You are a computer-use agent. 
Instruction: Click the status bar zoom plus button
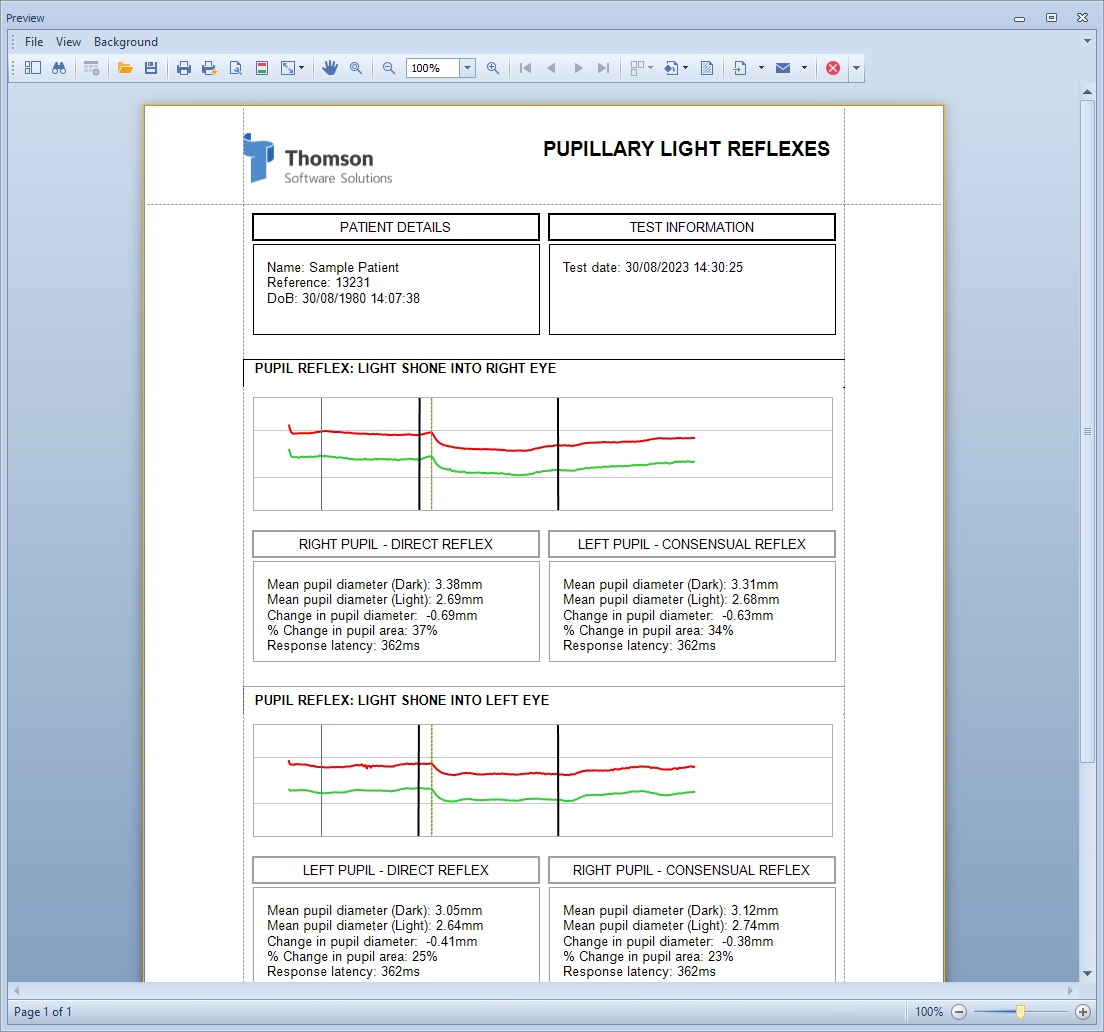[1082, 1012]
